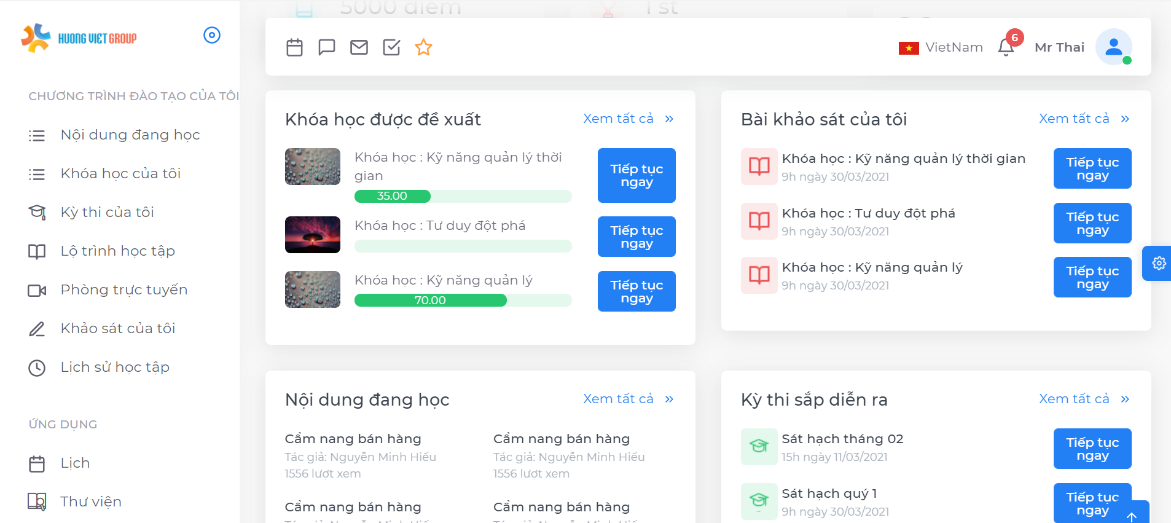This screenshot has width=1171, height=523.
Task: Continue the Tư duy đột phá survey
Action: click(x=1092, y=223)
